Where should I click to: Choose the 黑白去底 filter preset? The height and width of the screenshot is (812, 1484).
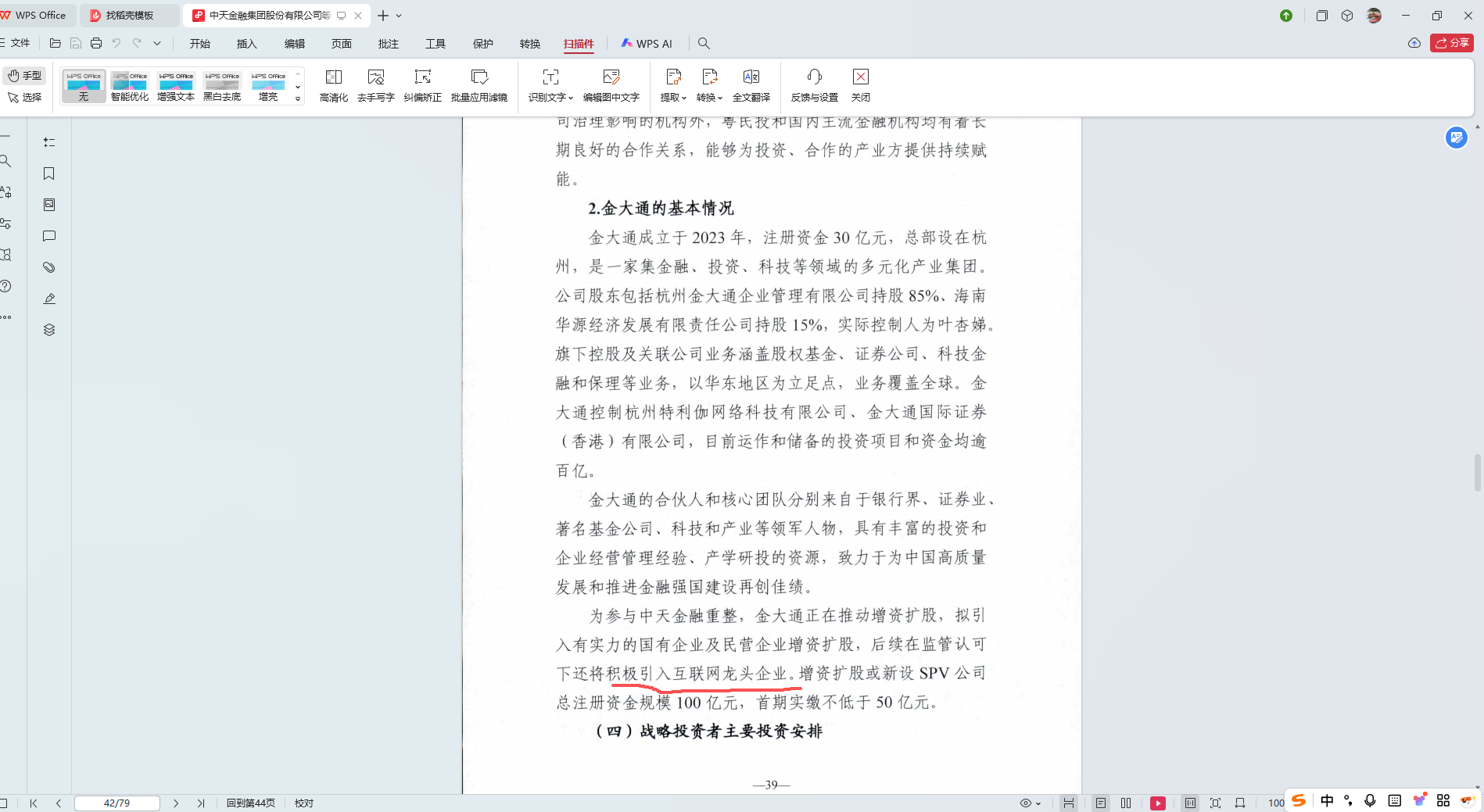222,86
